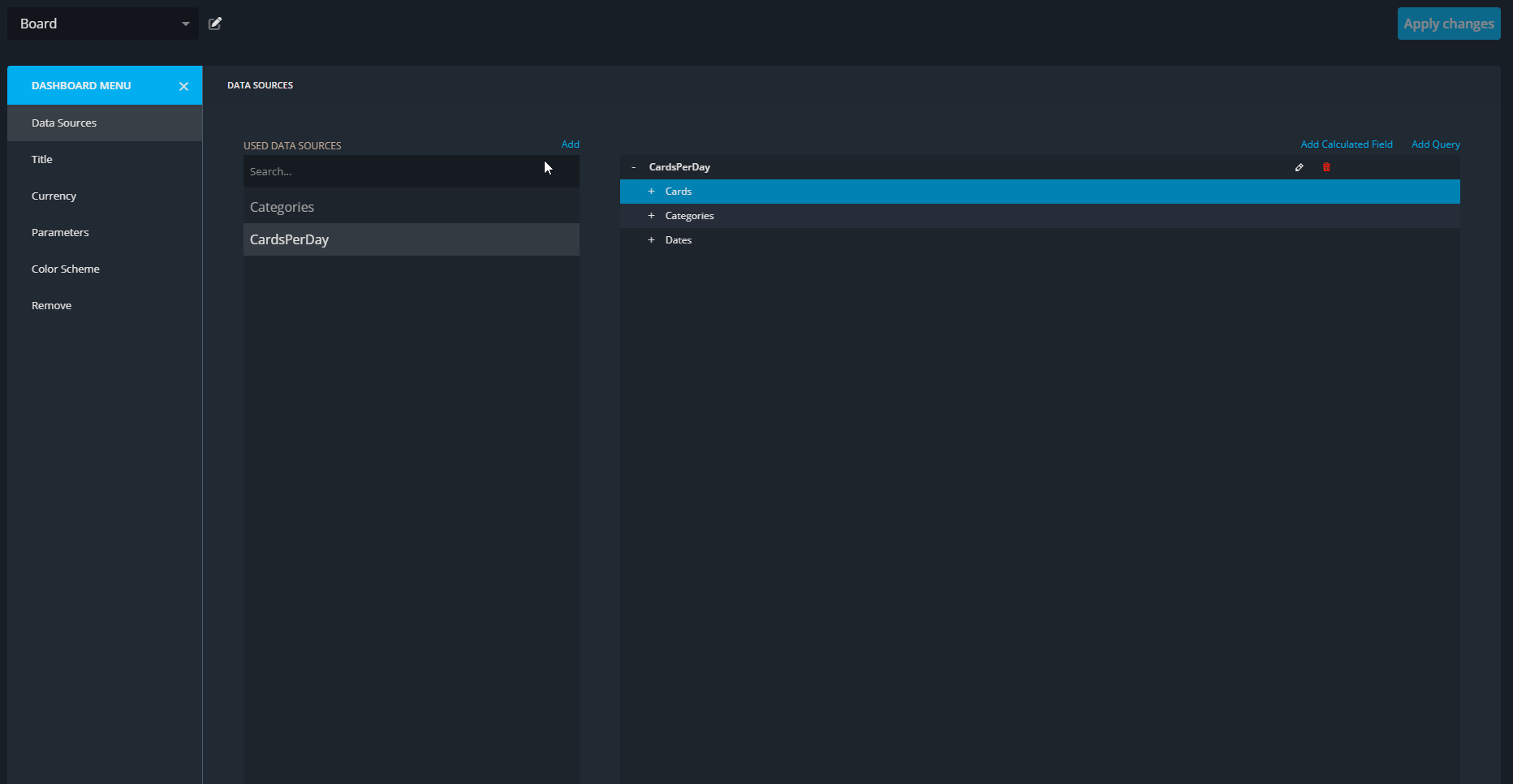Select CardsPerDay in used data sources list
This screenshot has height=784, width=1513.
412,239
